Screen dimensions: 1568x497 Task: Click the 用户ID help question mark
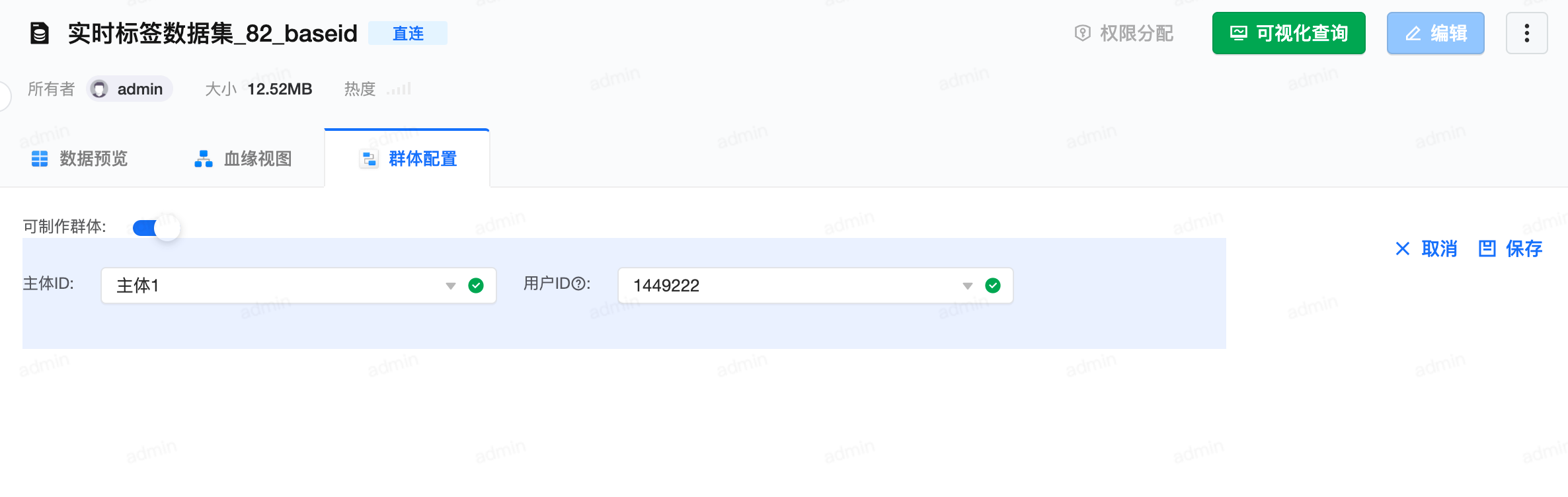coord(578,284)
